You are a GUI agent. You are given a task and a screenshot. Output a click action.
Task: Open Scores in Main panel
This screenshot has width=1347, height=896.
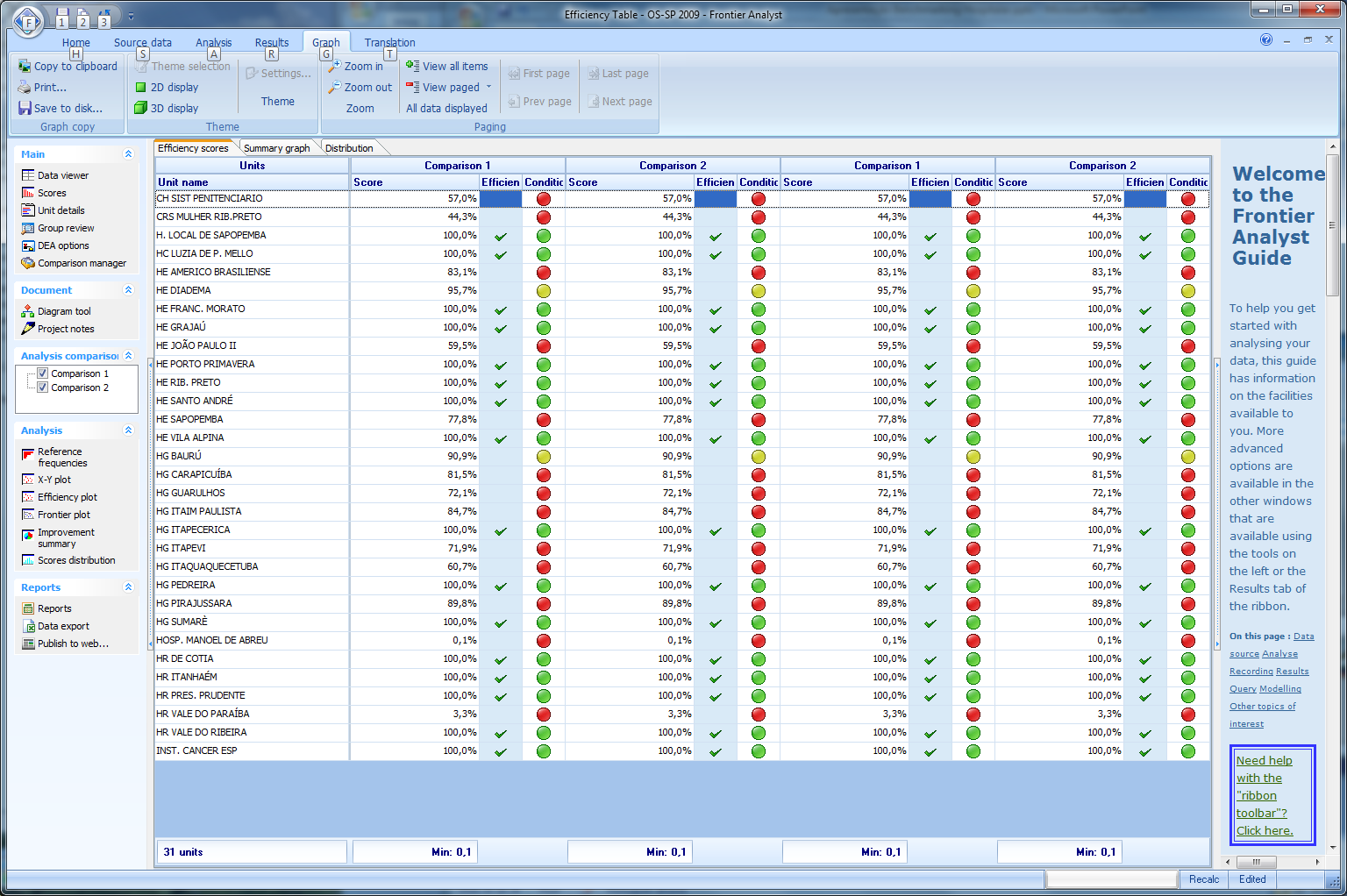coord(44,193)
